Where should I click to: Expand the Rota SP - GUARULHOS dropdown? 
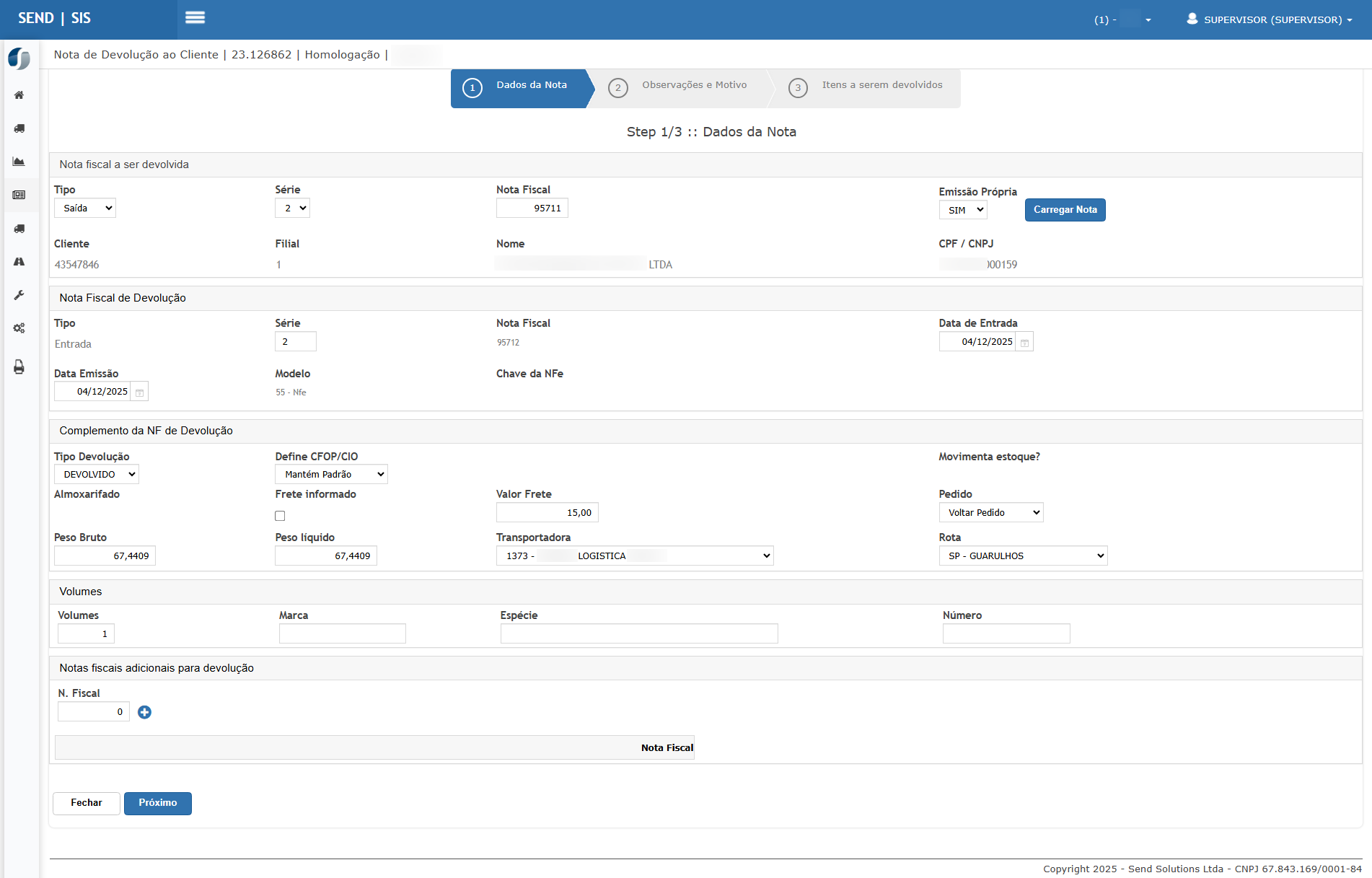(1022, 556)
